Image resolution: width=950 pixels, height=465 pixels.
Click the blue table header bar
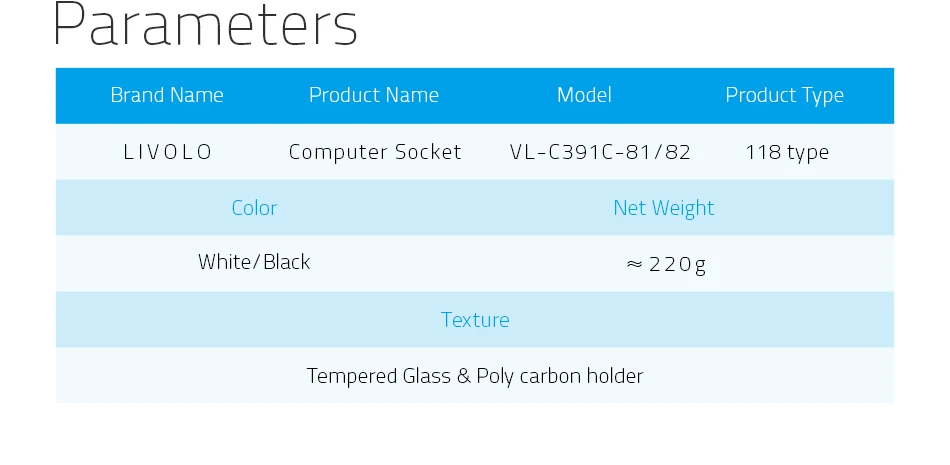pos(475,96)
